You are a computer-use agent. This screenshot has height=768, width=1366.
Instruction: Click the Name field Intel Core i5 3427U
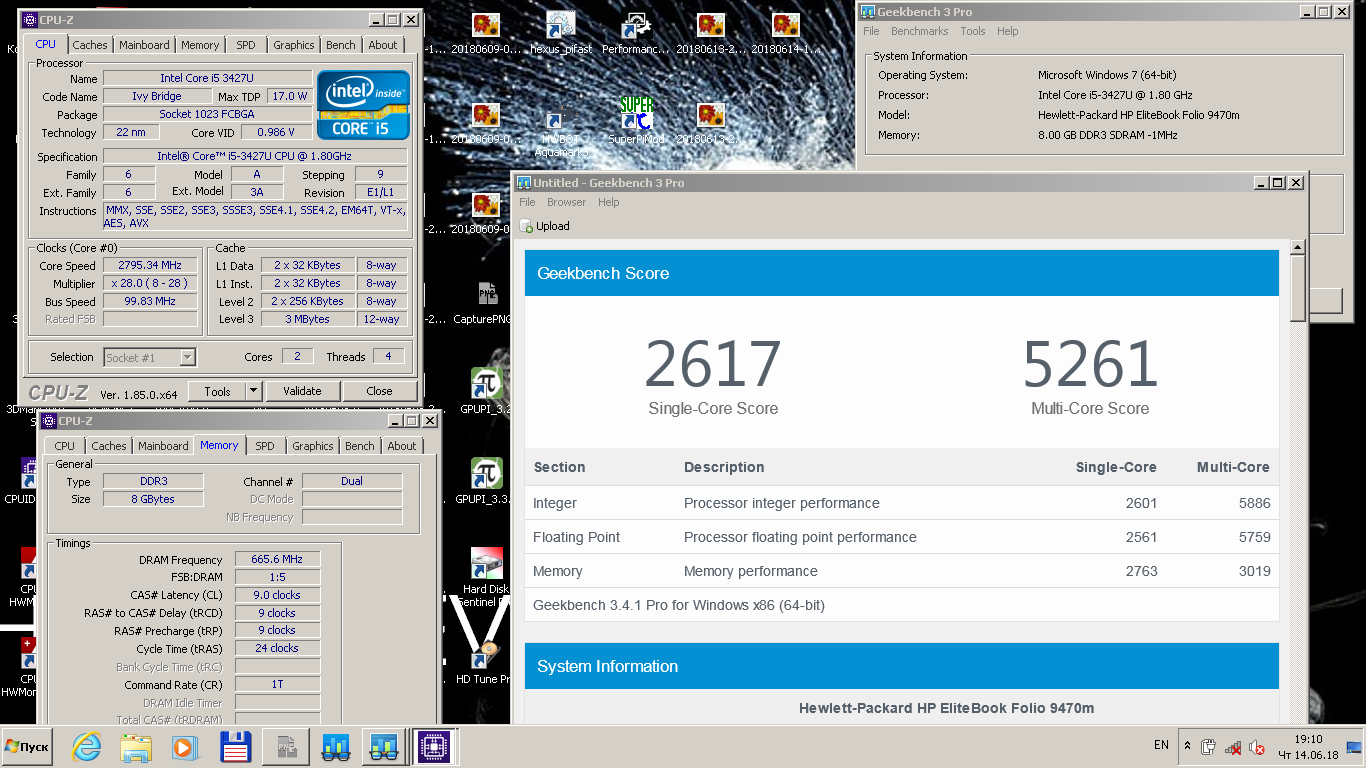click(207, 78)
